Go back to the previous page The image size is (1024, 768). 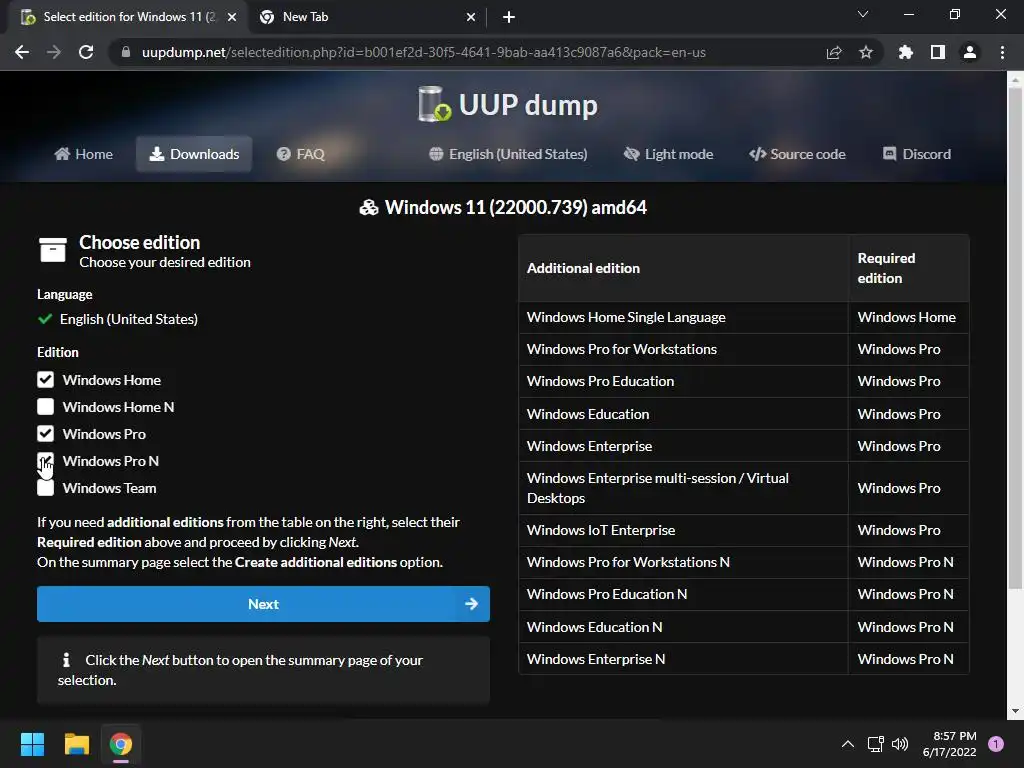[x=22, y=52]
